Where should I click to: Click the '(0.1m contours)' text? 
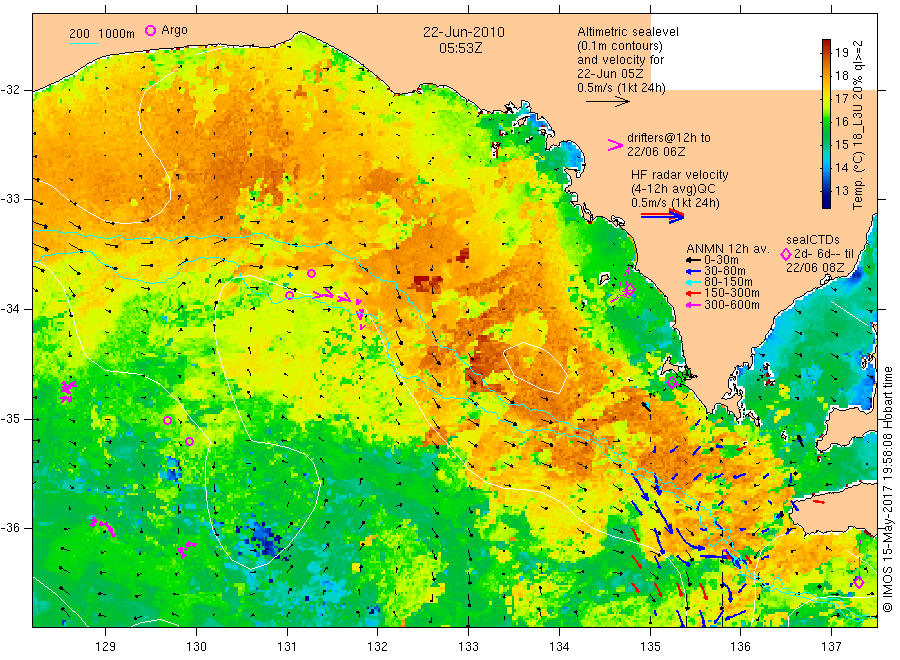[619, 46]
